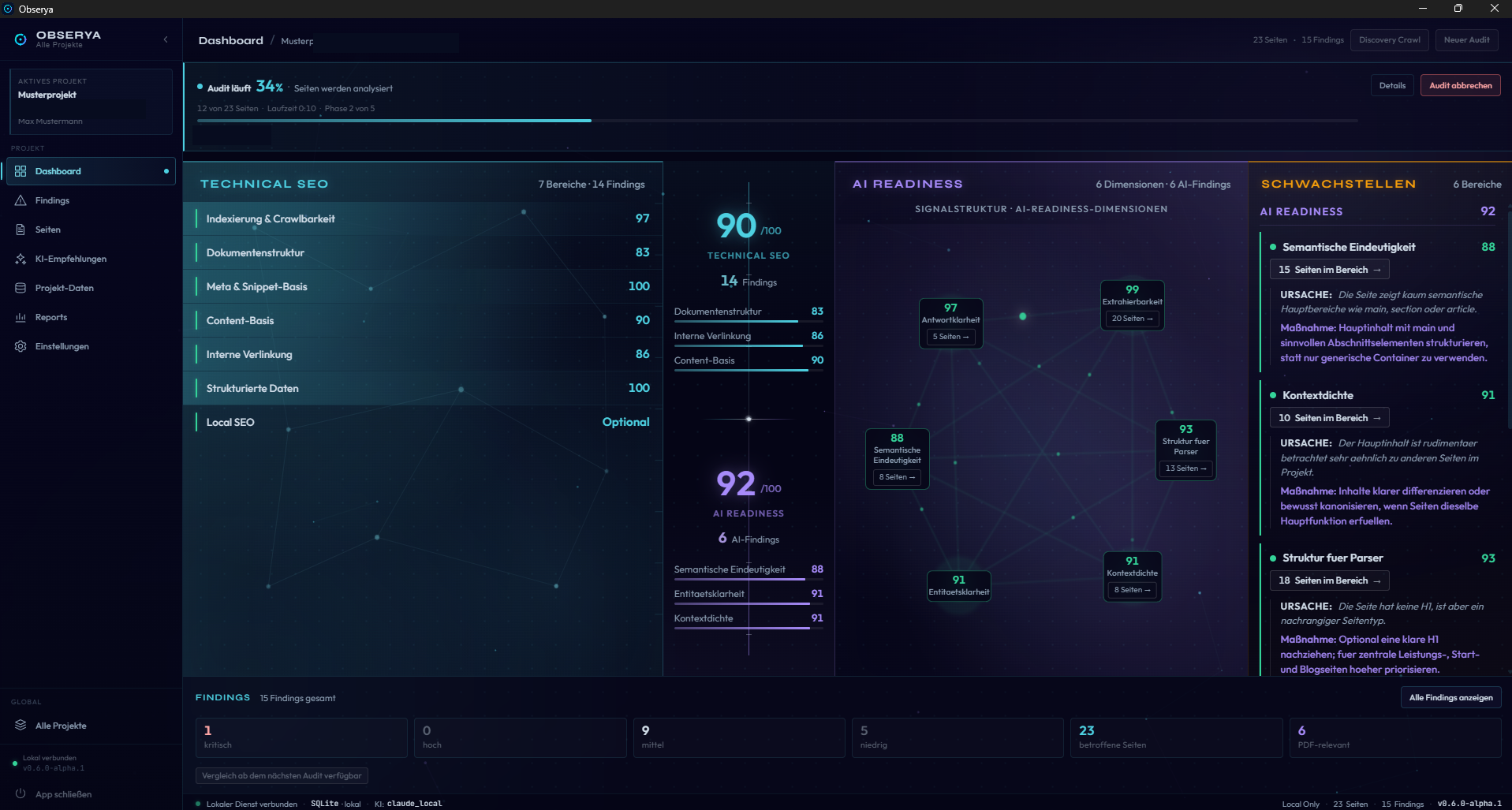The height and width of the screenshot is (810, 1512).
Task: Open Findings via the warning triangle icon
Action: pyautogui.click(x=21, y=200)
